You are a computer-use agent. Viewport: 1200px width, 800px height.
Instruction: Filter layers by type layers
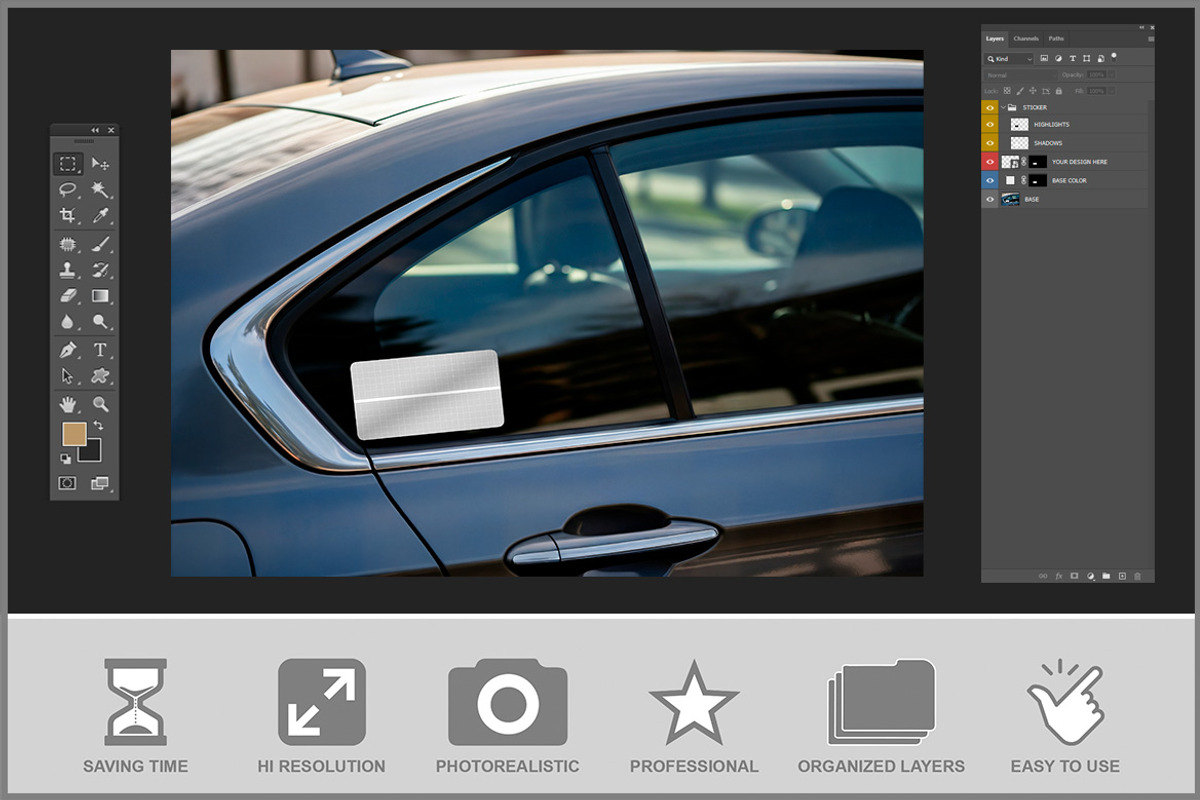[x=1073, y=58]
